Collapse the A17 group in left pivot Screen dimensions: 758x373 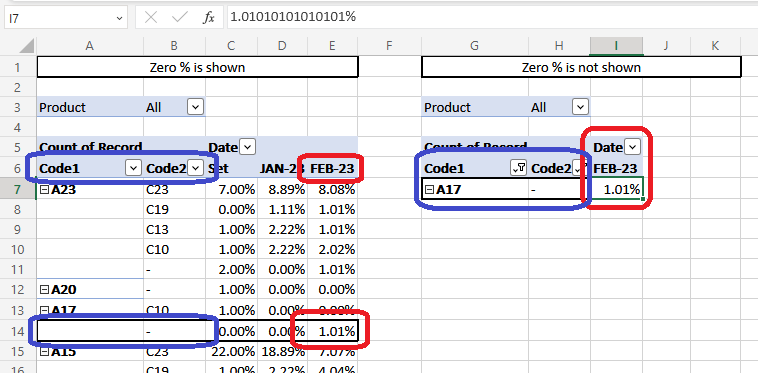(44, 310)
